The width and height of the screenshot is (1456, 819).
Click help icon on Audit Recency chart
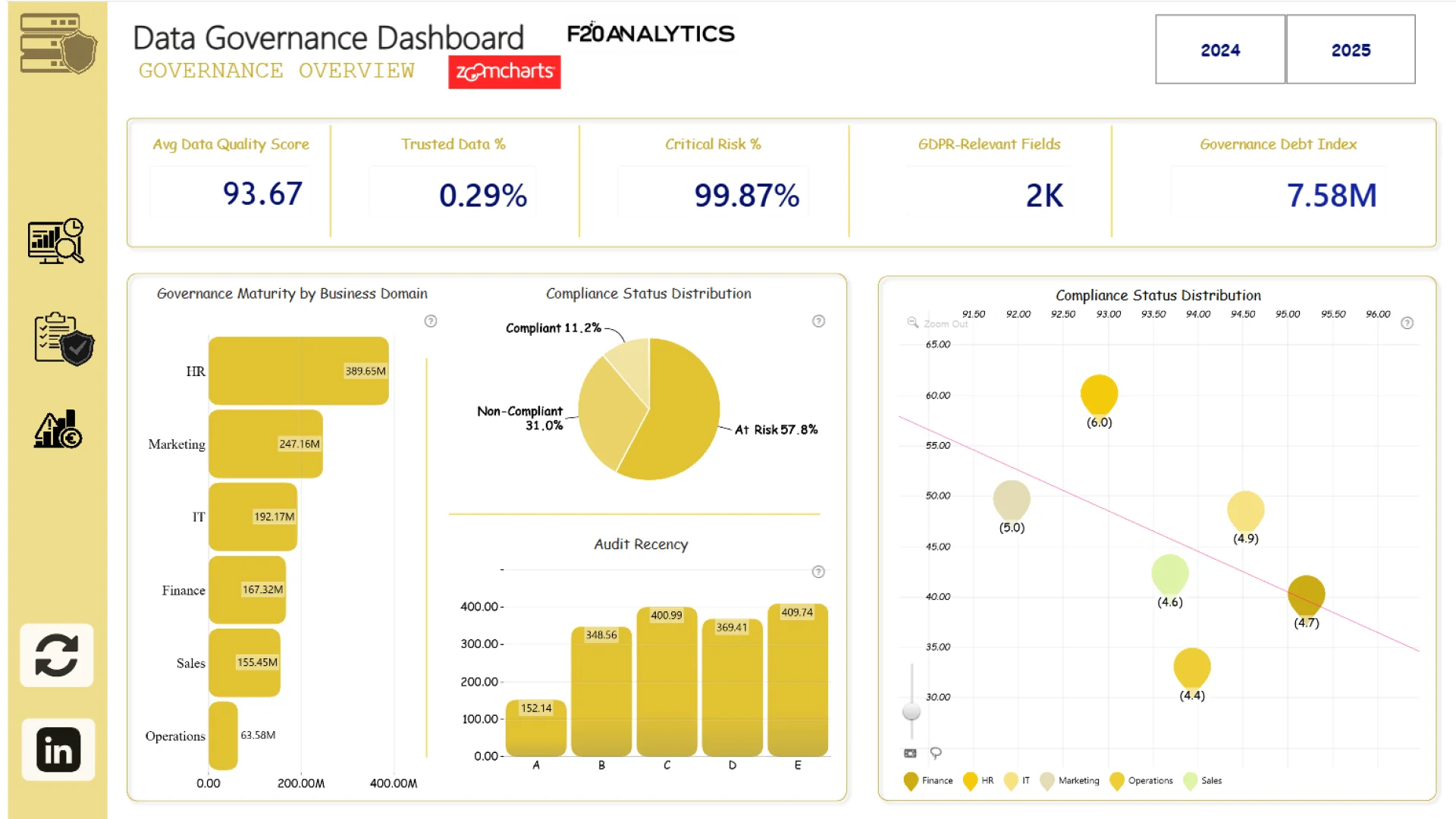[818, 572]
